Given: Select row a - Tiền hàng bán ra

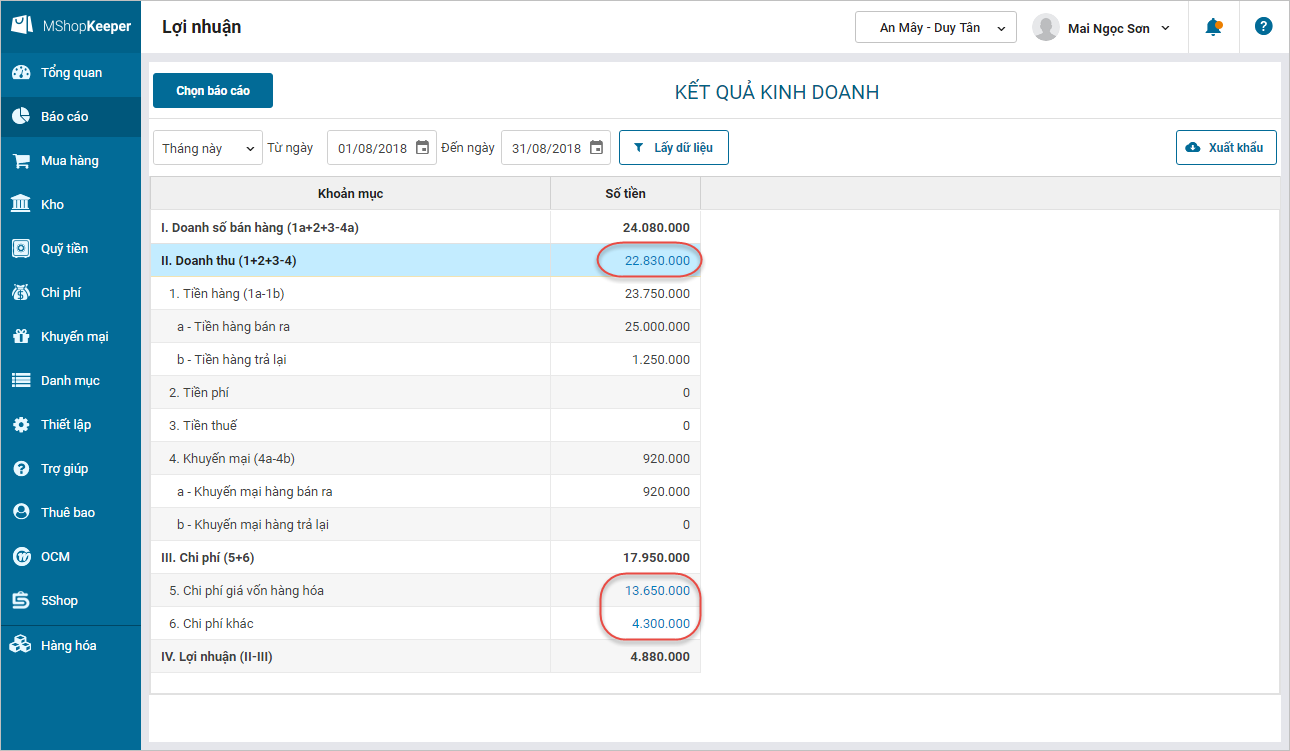Looking at the screenshot, I should (426, 327).
